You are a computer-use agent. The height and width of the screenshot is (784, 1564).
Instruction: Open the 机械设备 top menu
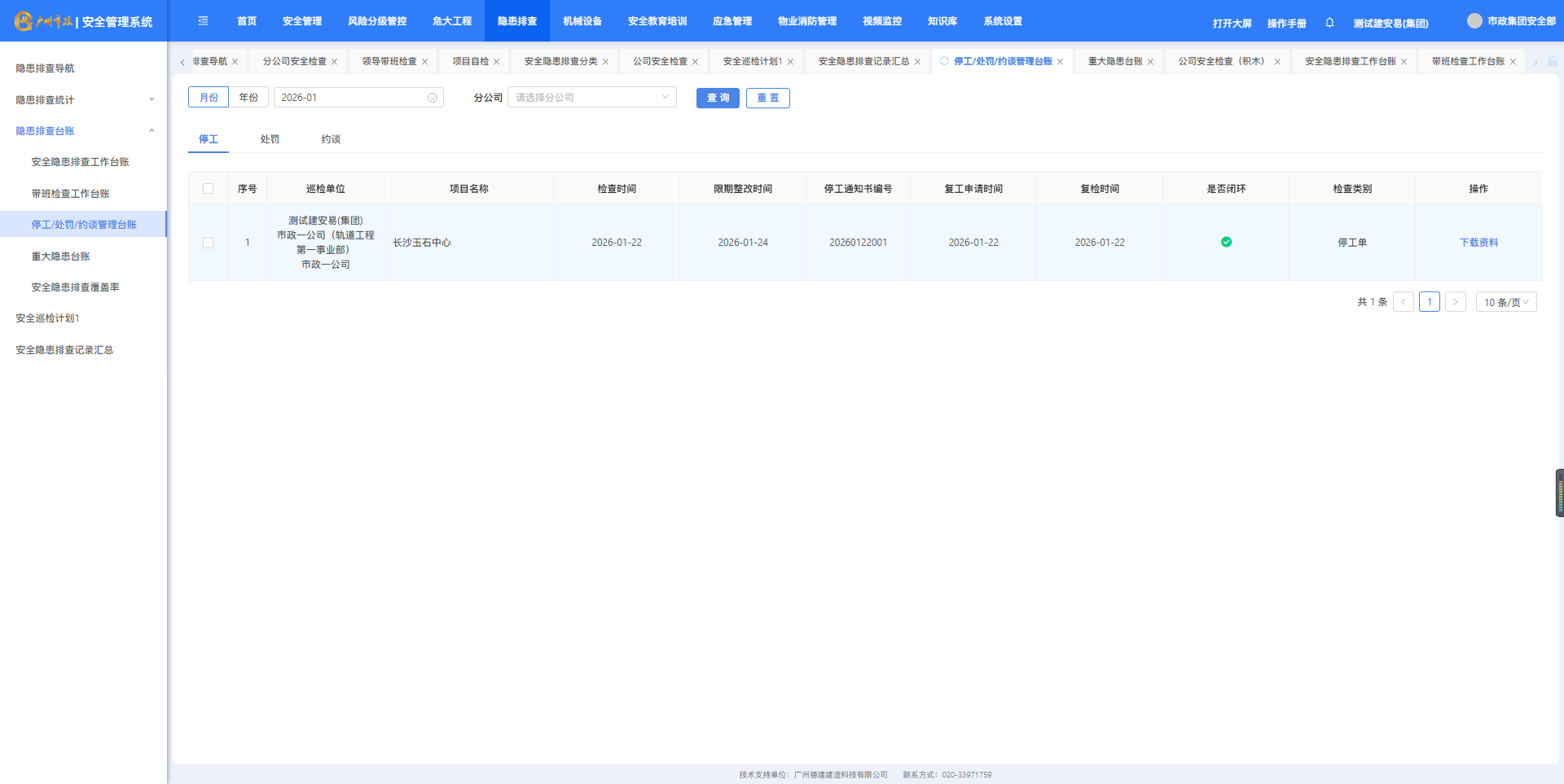(582, 21)
